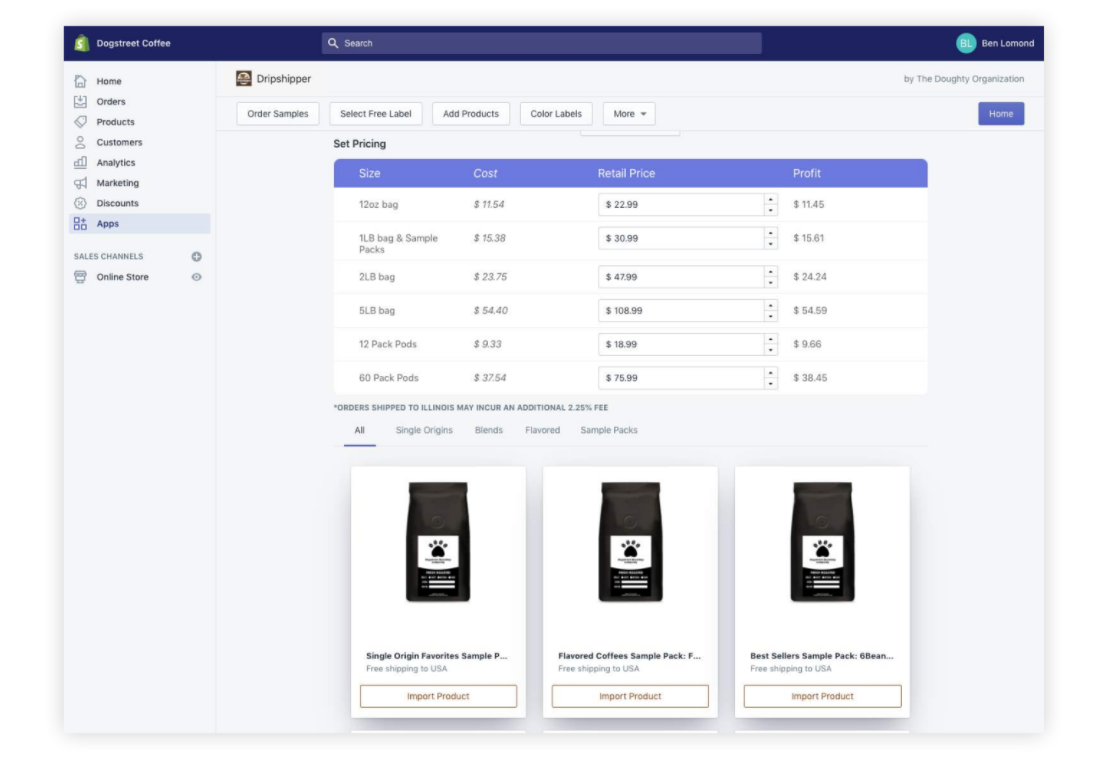Open the Discounts badge icon
This screenshot has height=774, width=1112.
tap(80, 204)
